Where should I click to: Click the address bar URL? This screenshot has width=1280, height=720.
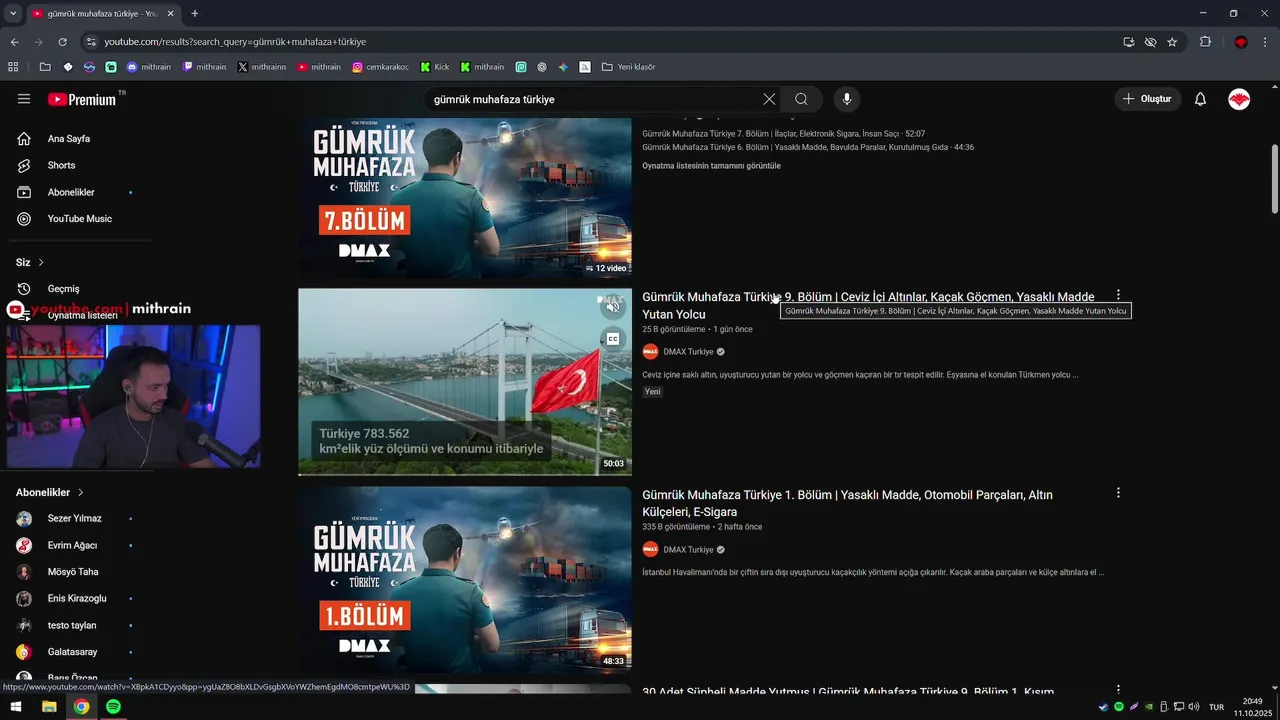[x=235, y=42]
